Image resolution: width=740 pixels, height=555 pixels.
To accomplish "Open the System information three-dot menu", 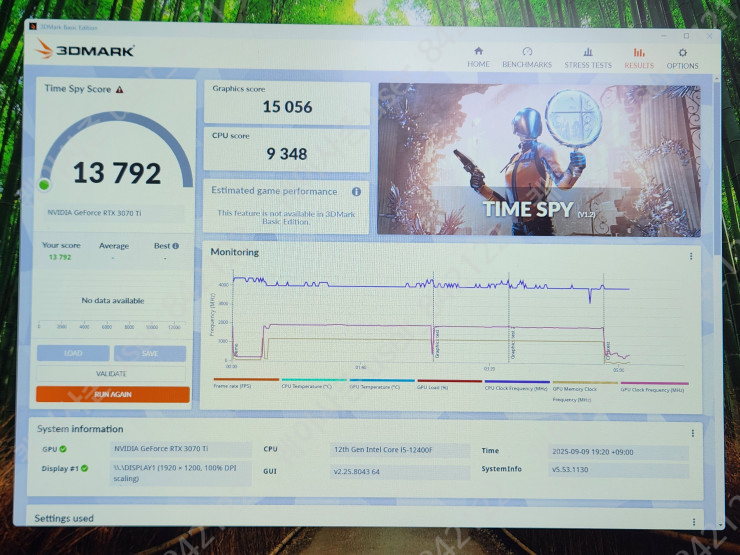I will (692, 433).
